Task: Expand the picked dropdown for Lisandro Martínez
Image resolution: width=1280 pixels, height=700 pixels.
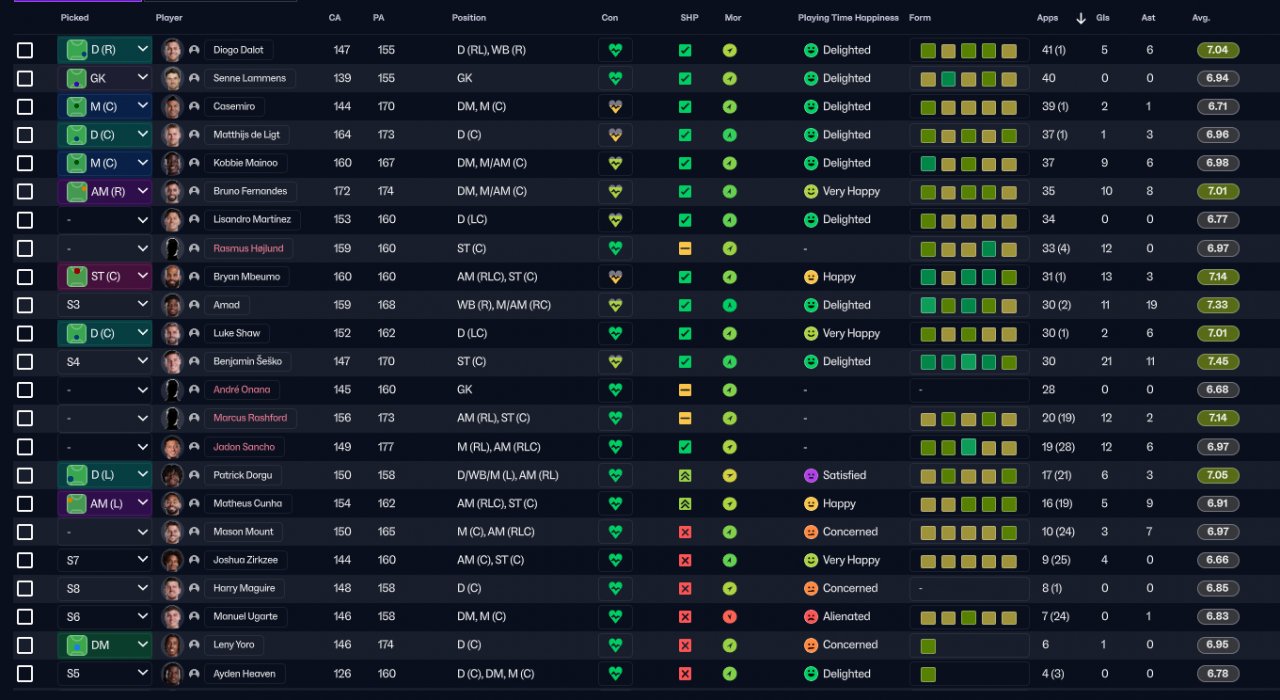Action: 105,220
